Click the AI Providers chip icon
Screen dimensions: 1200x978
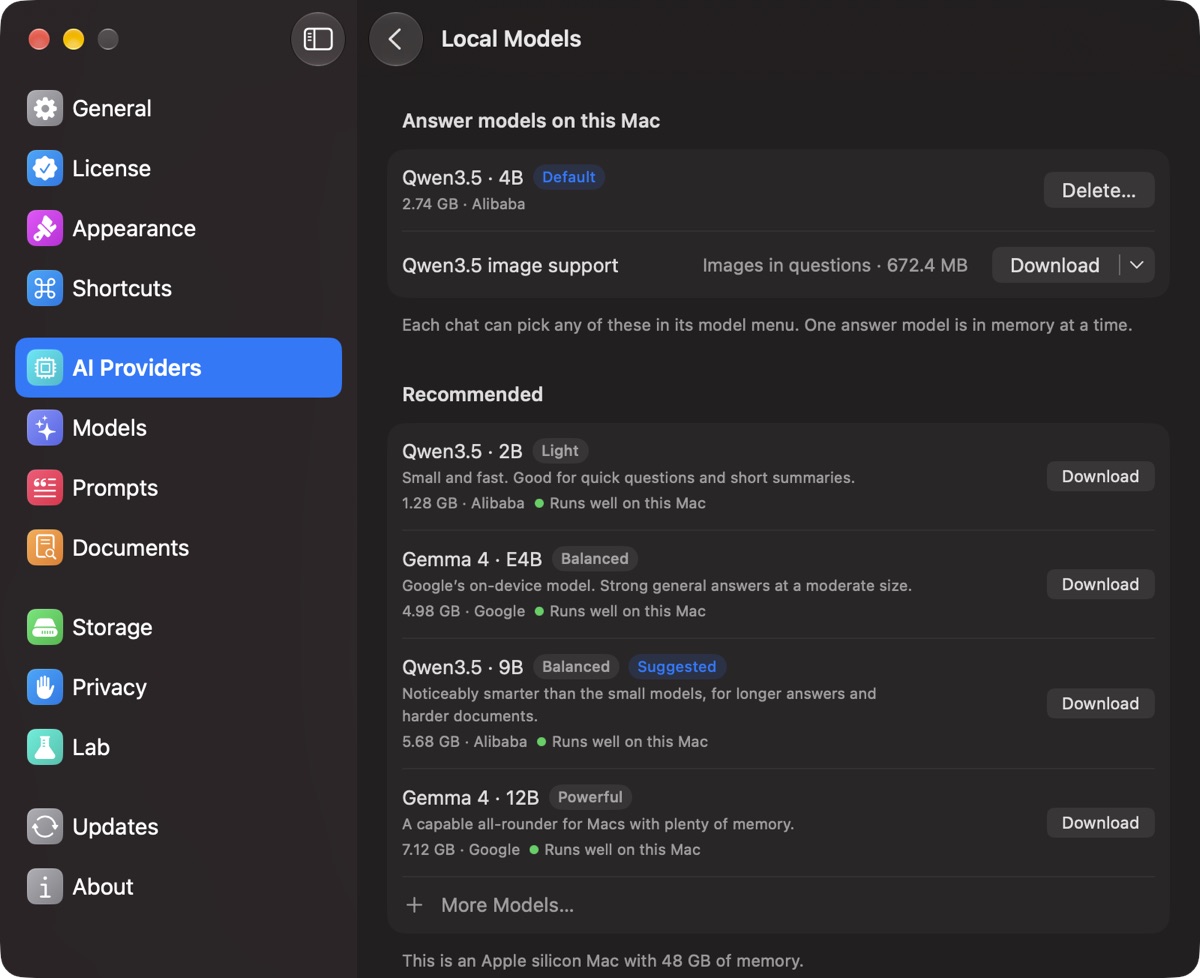point(45,368)
